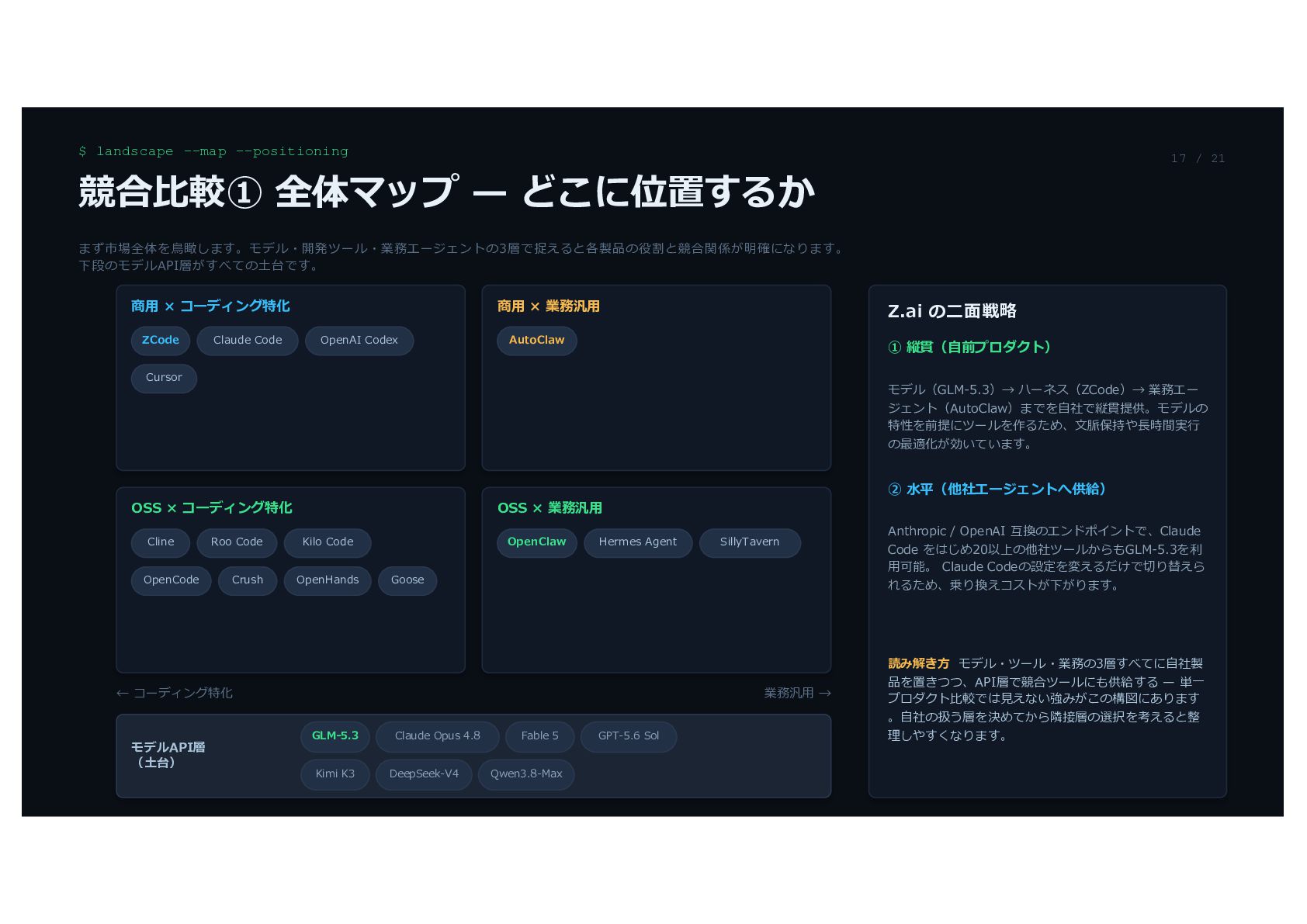Select the Kilo Code chip

(x=328, y=542)
